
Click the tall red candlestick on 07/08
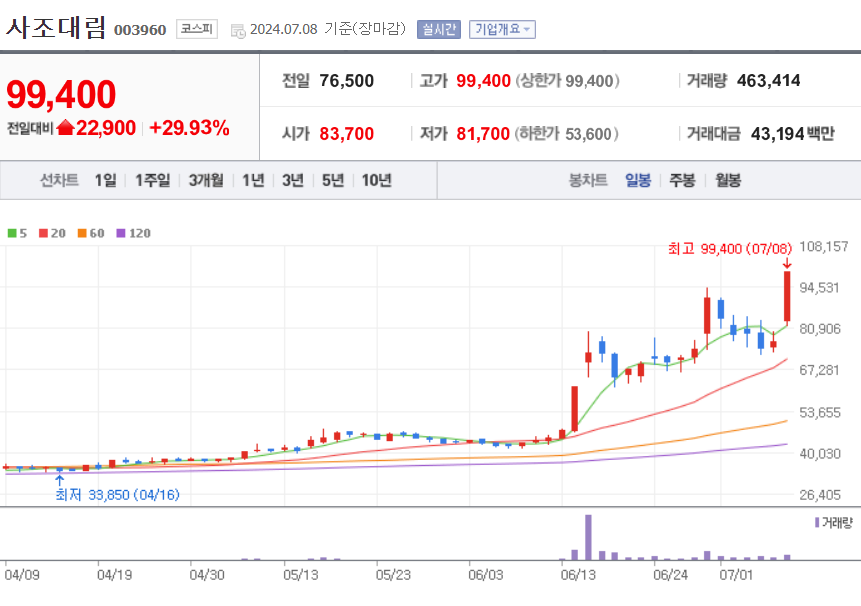pos(787,296)
